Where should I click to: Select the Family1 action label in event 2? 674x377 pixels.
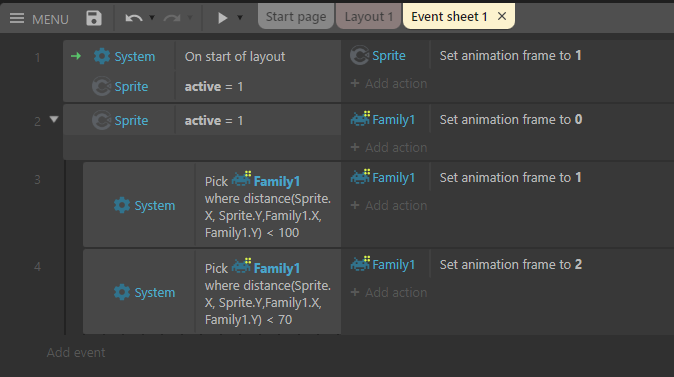point(393,120)
